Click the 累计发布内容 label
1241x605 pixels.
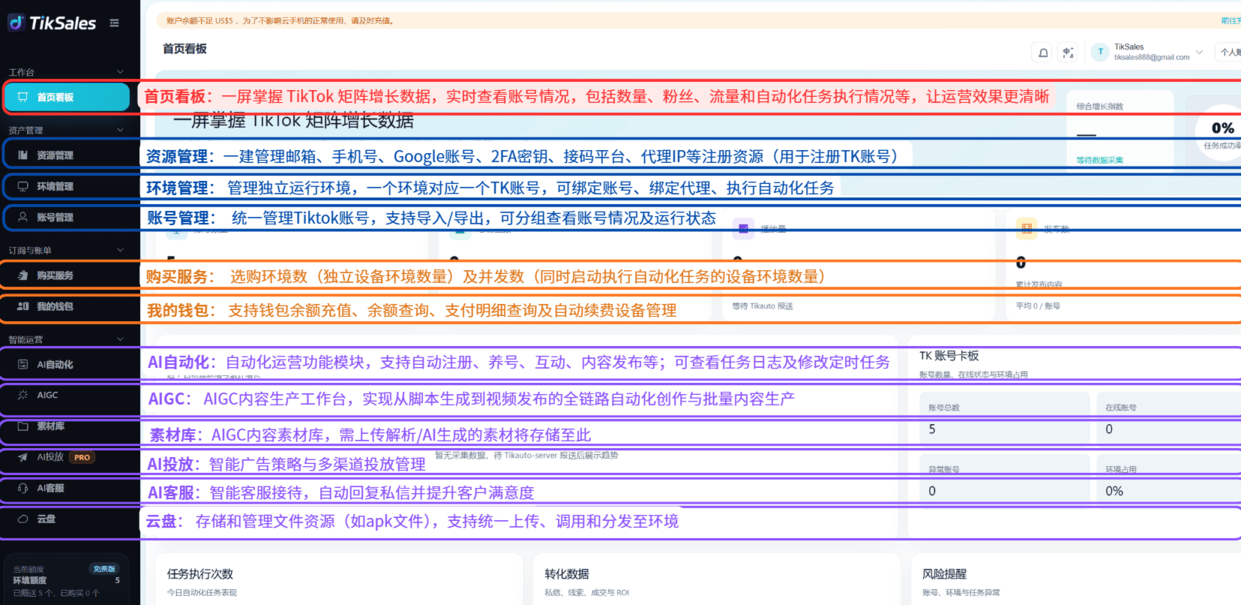pyautogui.click(x=1038, y=285)
